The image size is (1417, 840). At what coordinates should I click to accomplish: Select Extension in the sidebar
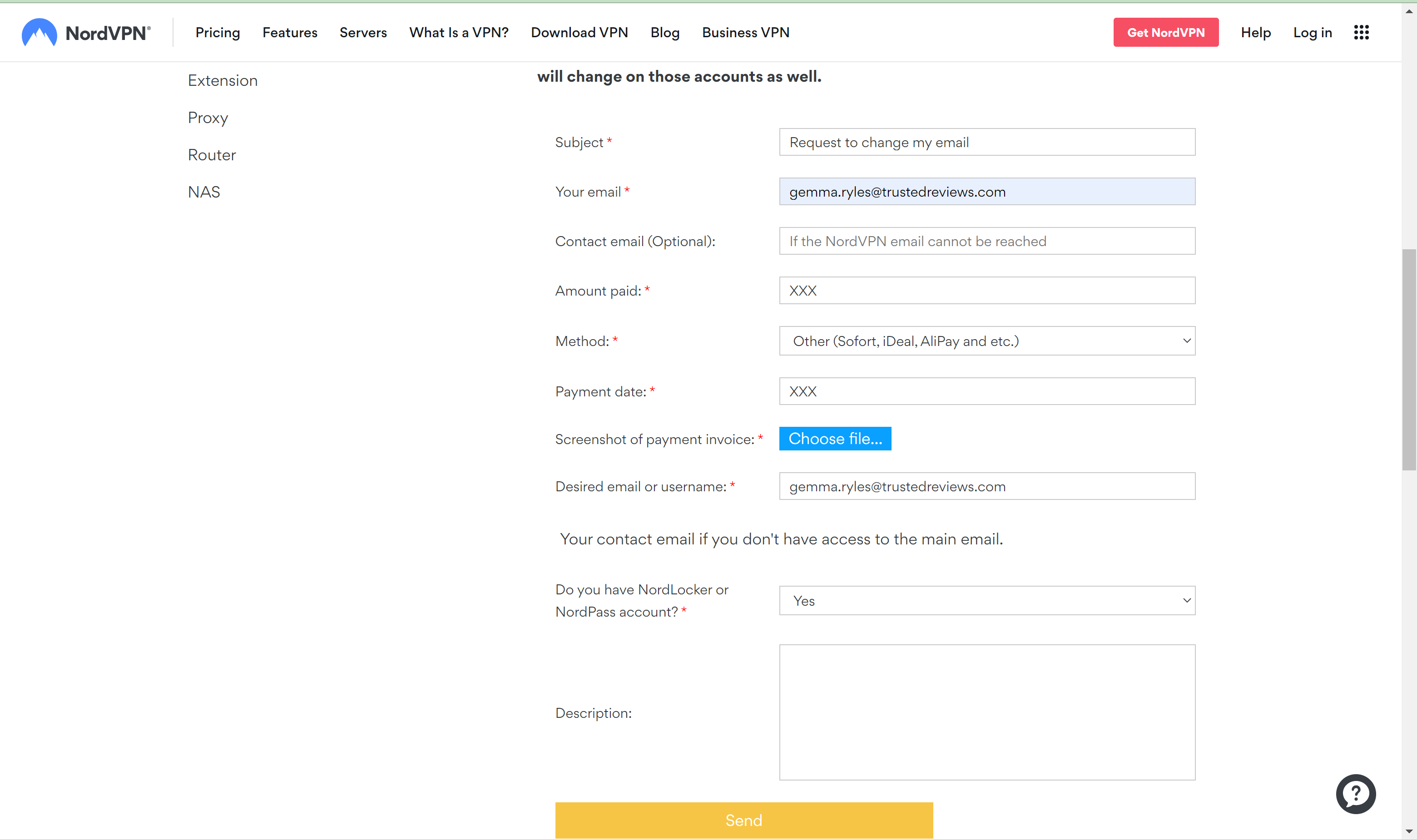tap(223, 80)
